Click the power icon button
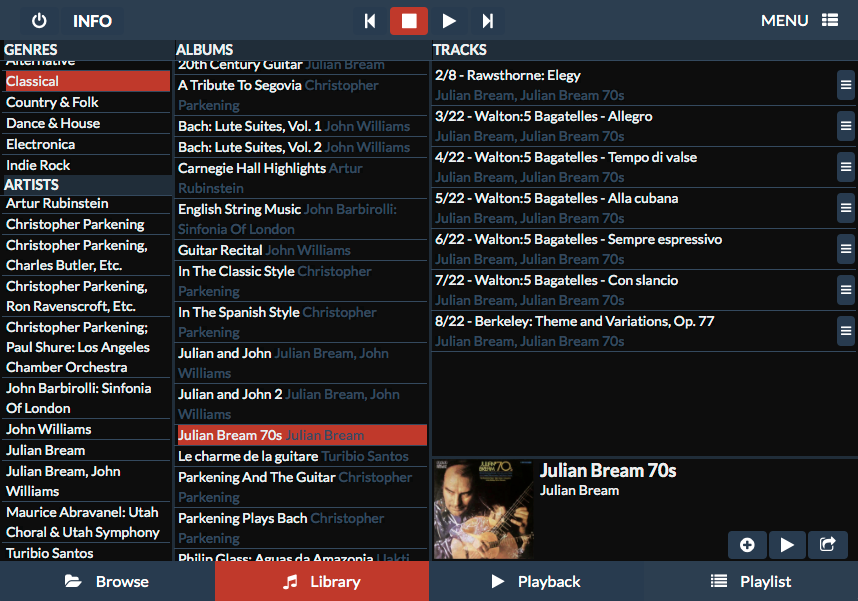858x601 pixels. pos(39,21)
